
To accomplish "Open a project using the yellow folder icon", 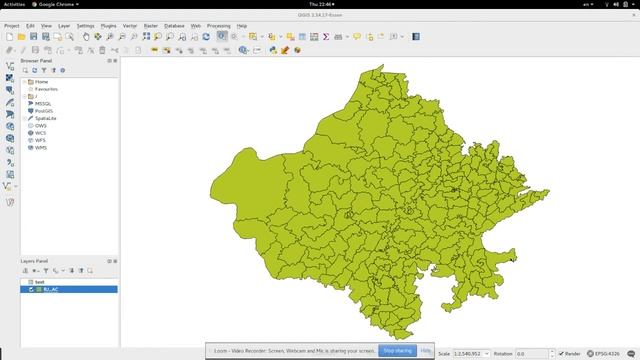I will coord(21,37).
